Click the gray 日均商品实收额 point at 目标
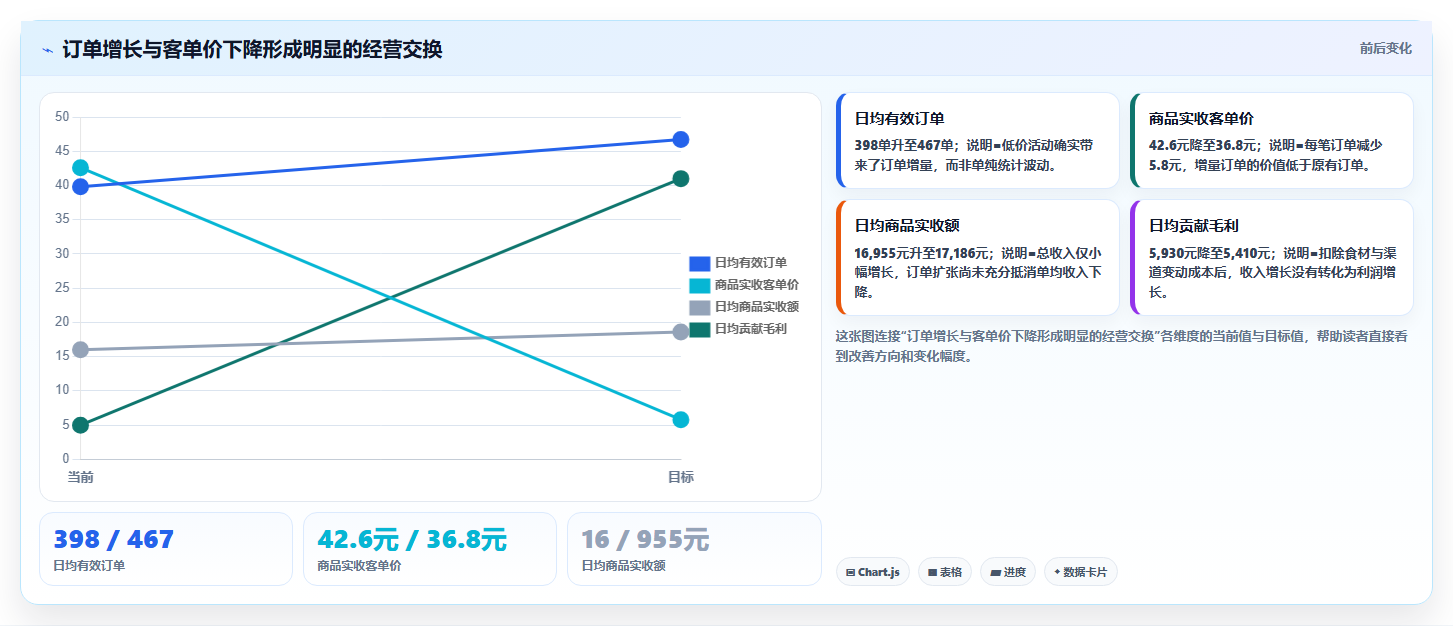Viewport: 1453px width, 626px height. pyautogui.click(x=681, y=332)
